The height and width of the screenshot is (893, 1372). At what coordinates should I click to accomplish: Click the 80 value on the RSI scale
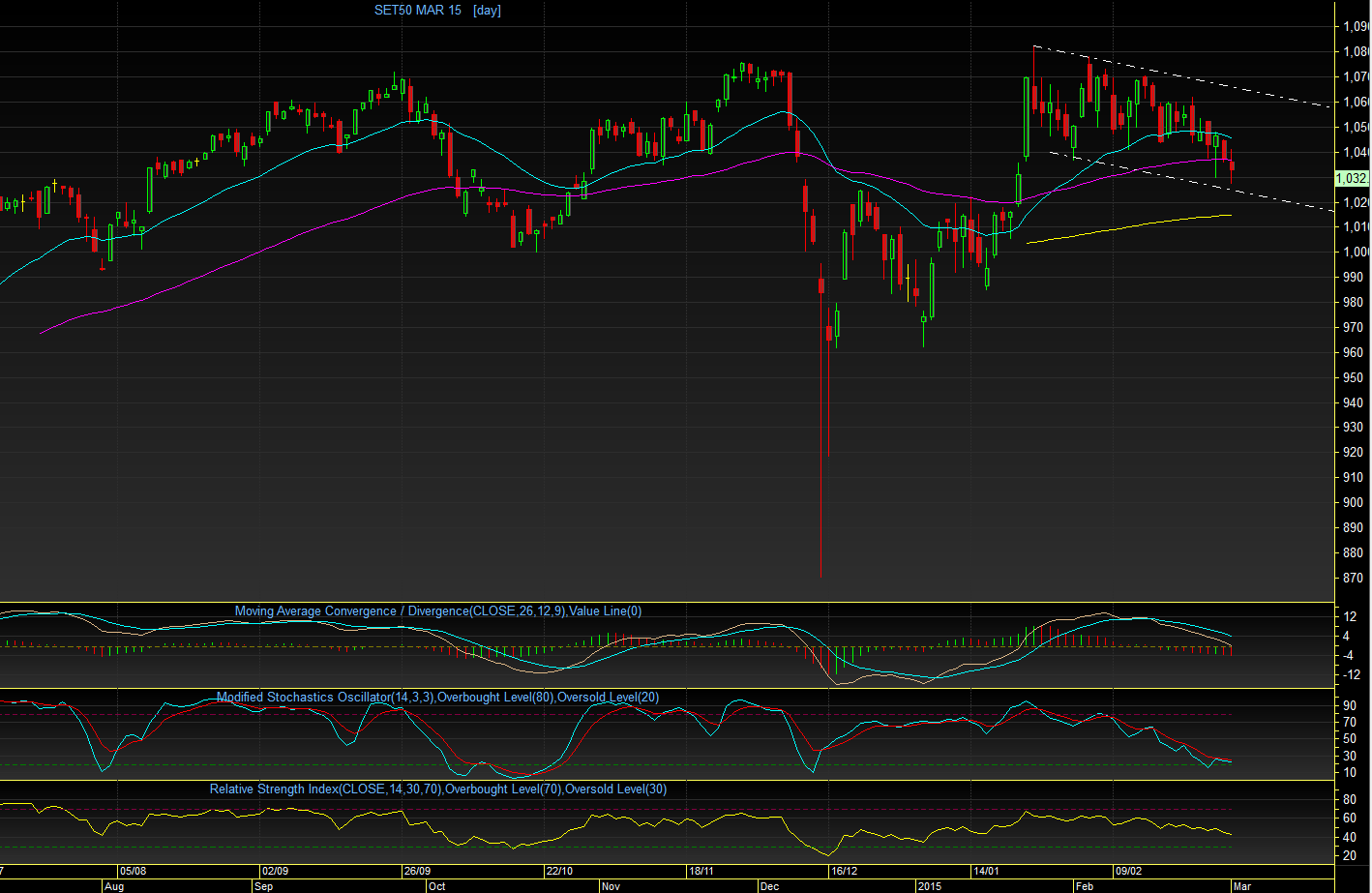tap(1350, 800)
